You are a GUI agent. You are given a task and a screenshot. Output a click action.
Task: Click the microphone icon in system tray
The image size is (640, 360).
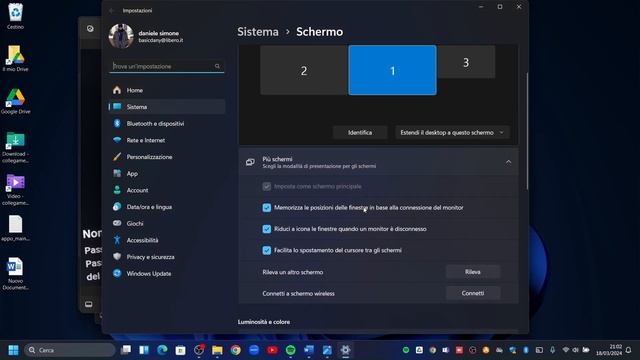point(552,350)
